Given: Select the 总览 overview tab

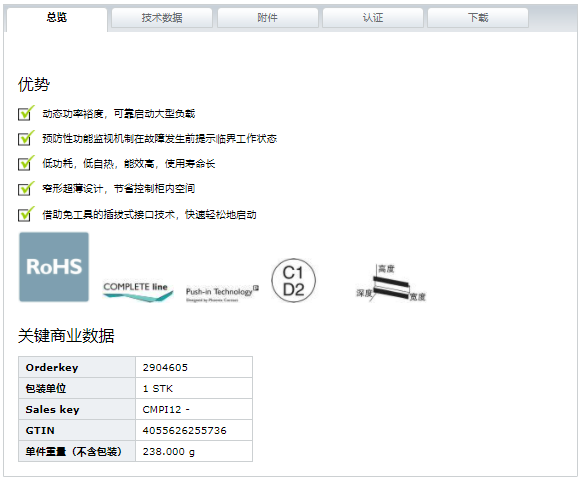Looking at the screenshot, I should coord(57,18).
